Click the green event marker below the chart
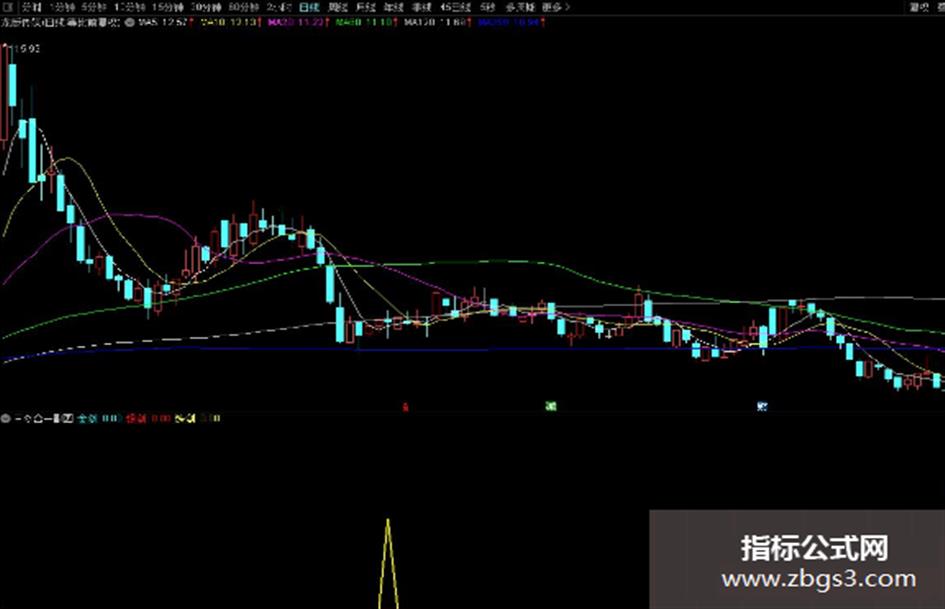Screen dimensions: 945x609 (551, 406)
